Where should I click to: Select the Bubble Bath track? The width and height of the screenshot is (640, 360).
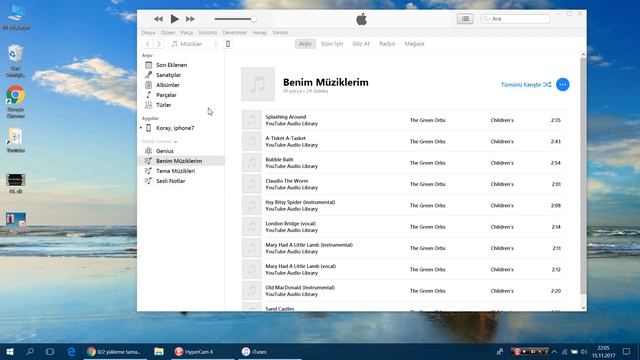[x=404, y=163]
